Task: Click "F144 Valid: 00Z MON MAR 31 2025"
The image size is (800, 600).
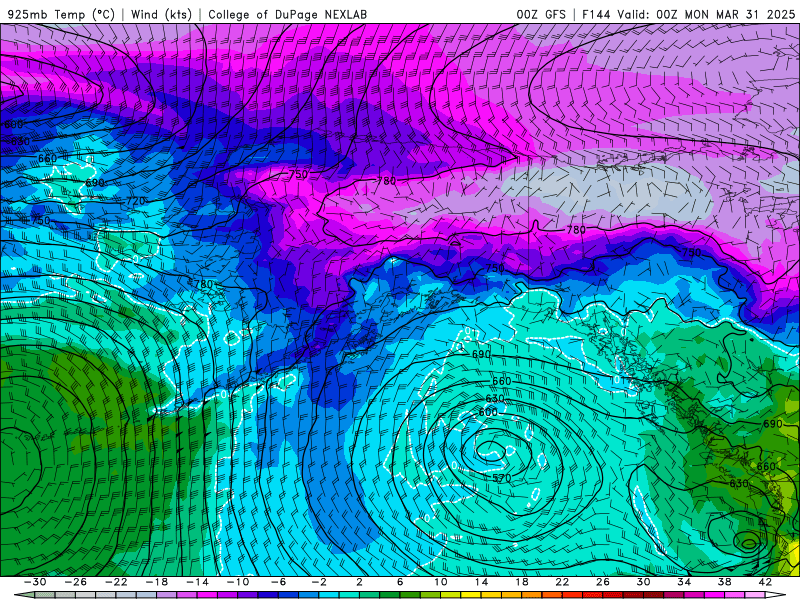Action: coord(688,14)
